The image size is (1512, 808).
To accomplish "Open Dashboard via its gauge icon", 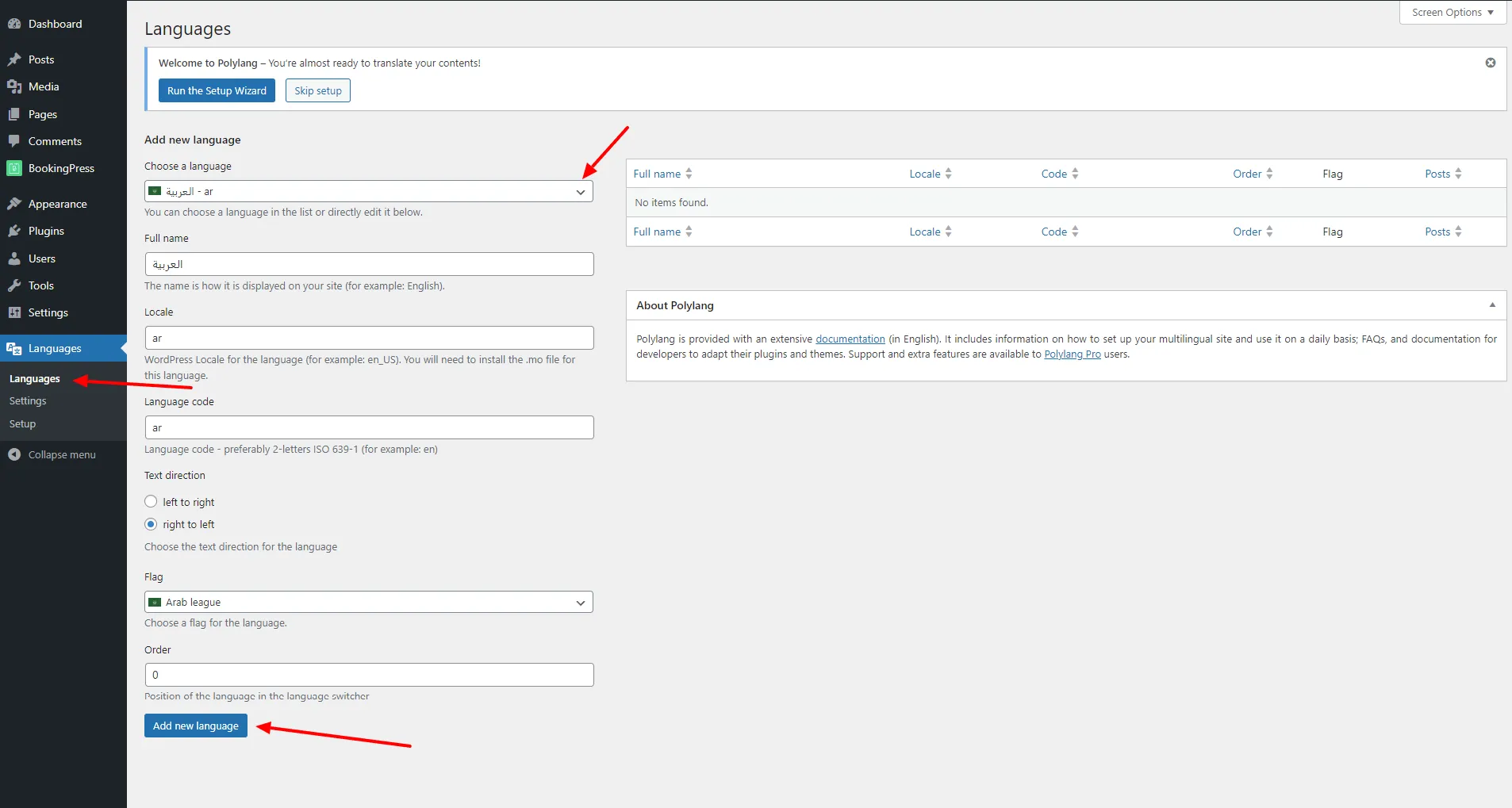I will pyautogui.click(x=14, y=24).
